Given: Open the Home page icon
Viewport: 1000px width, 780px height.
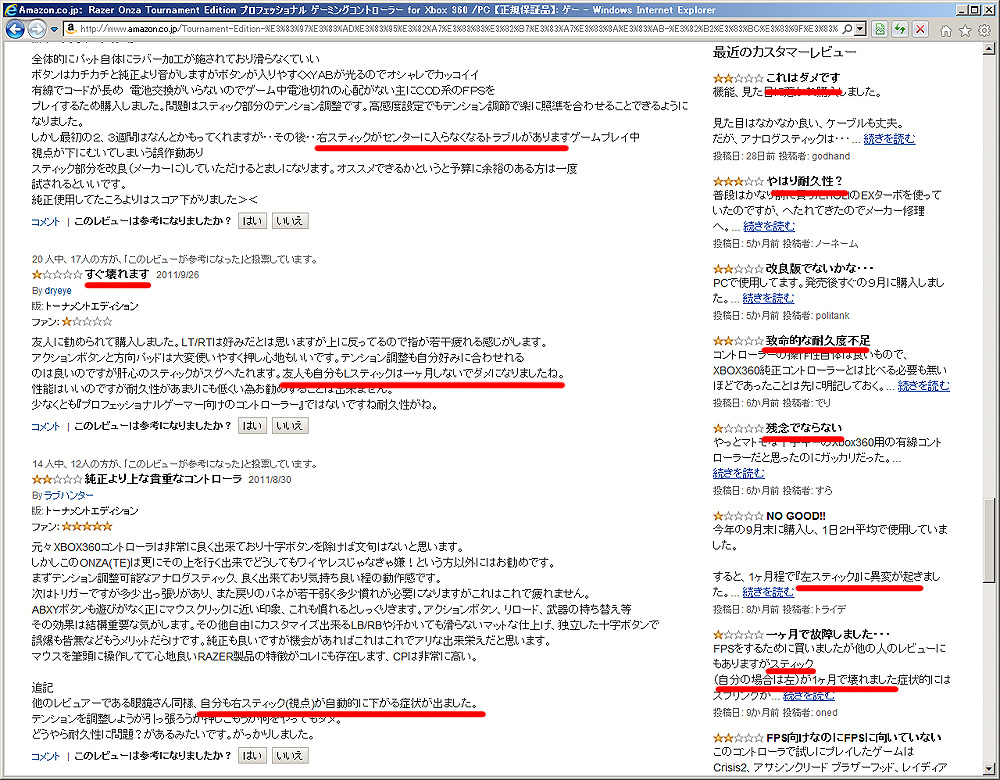Looking at the screenshot, I should point(946,30).
